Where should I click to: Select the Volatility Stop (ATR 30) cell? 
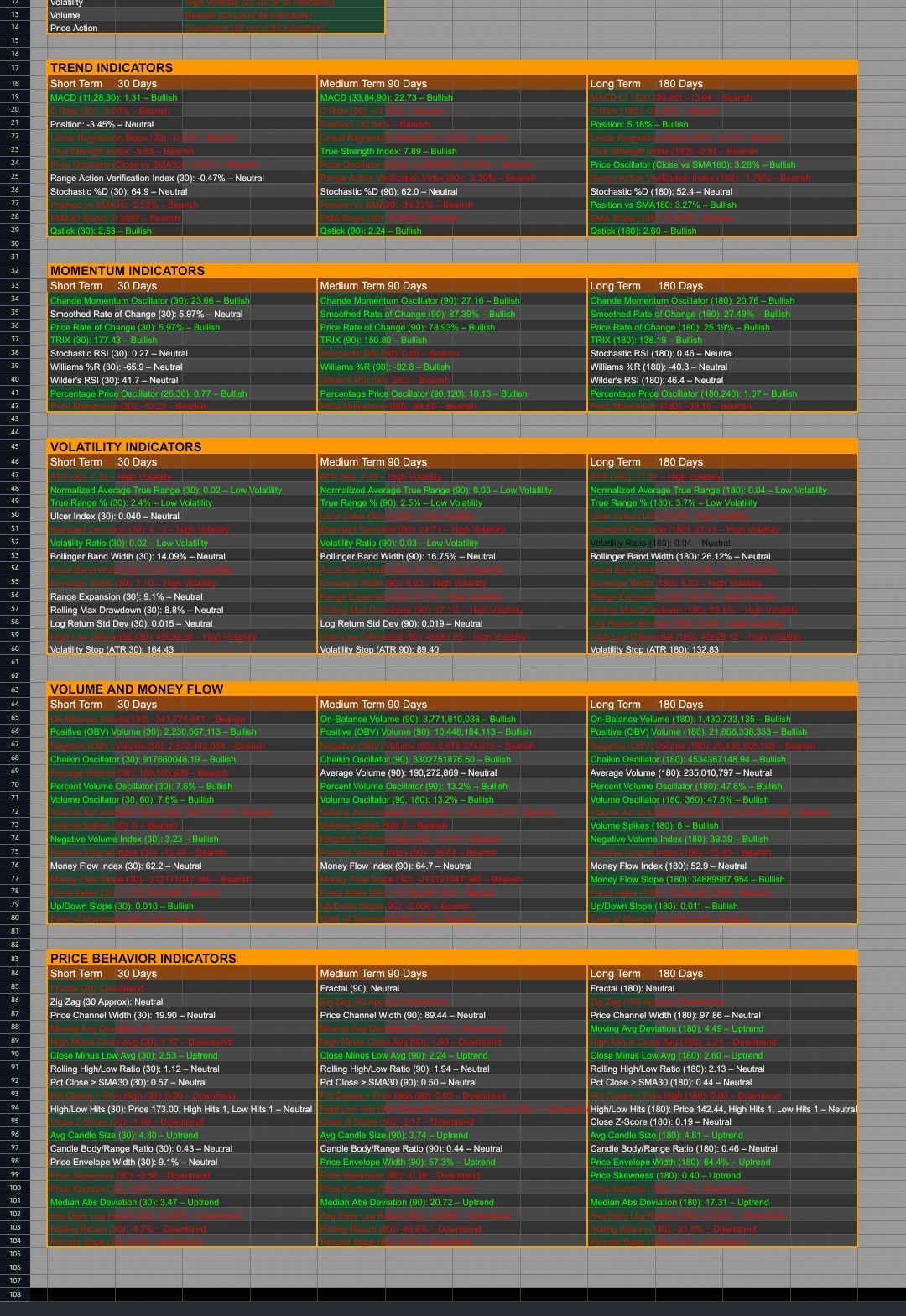click(112, 649)
